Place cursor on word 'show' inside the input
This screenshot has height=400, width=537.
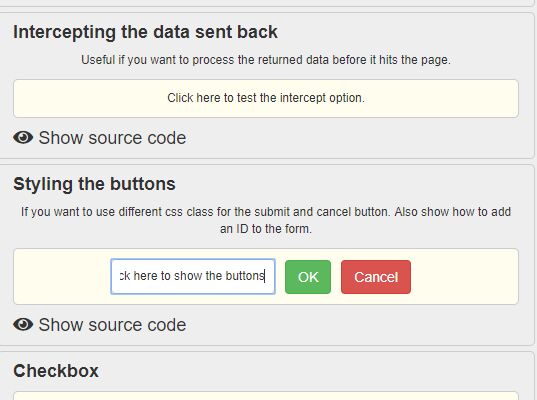188,276
